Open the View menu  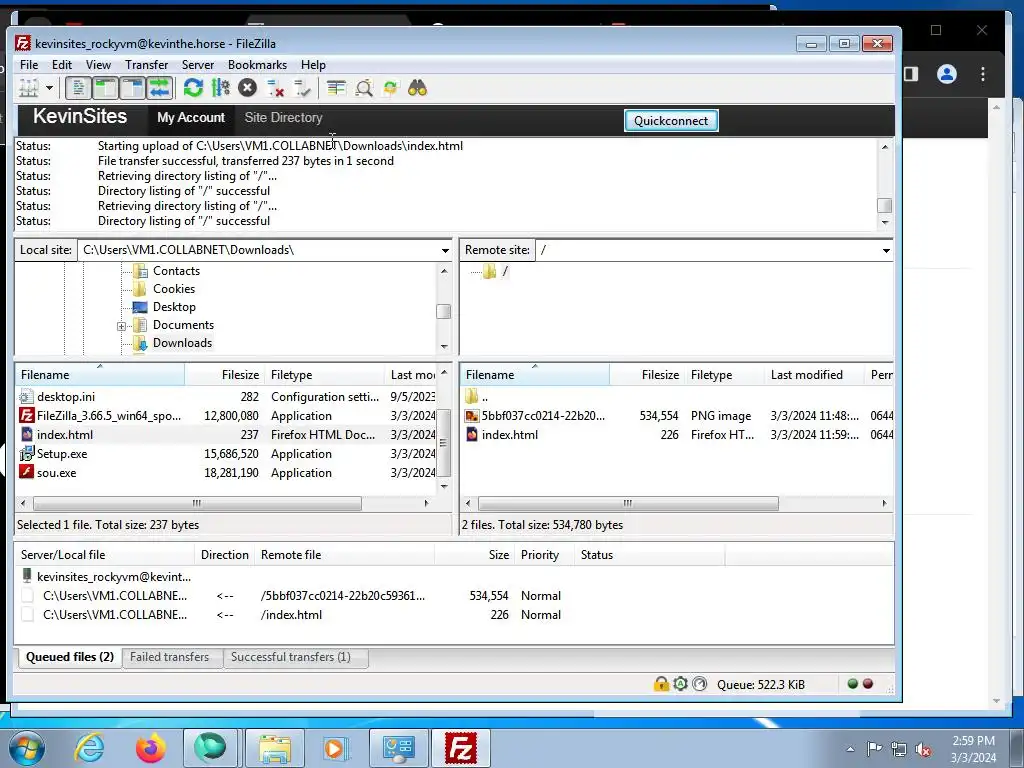pyautogui.click(x=98, y=65)
